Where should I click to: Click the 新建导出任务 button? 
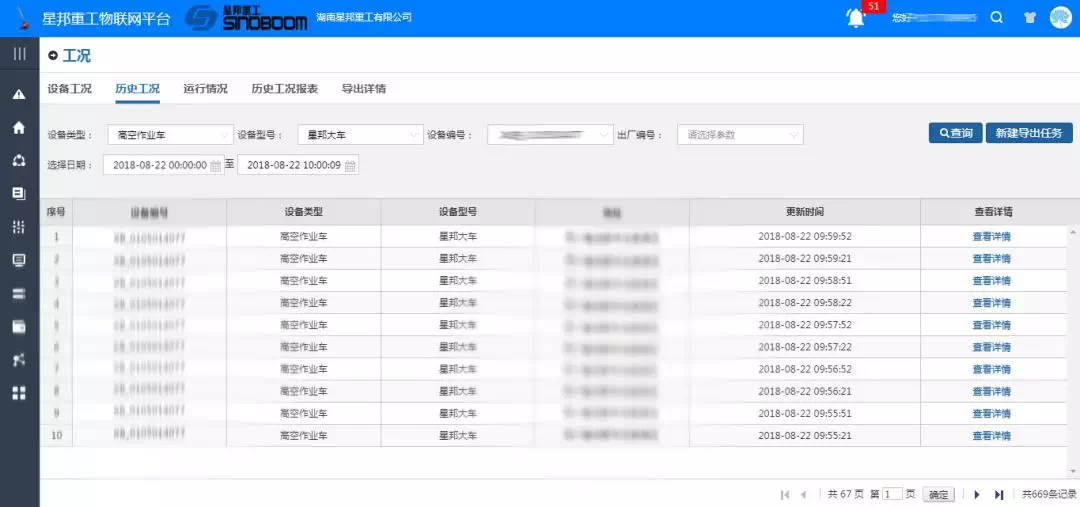pos(1029,133)
